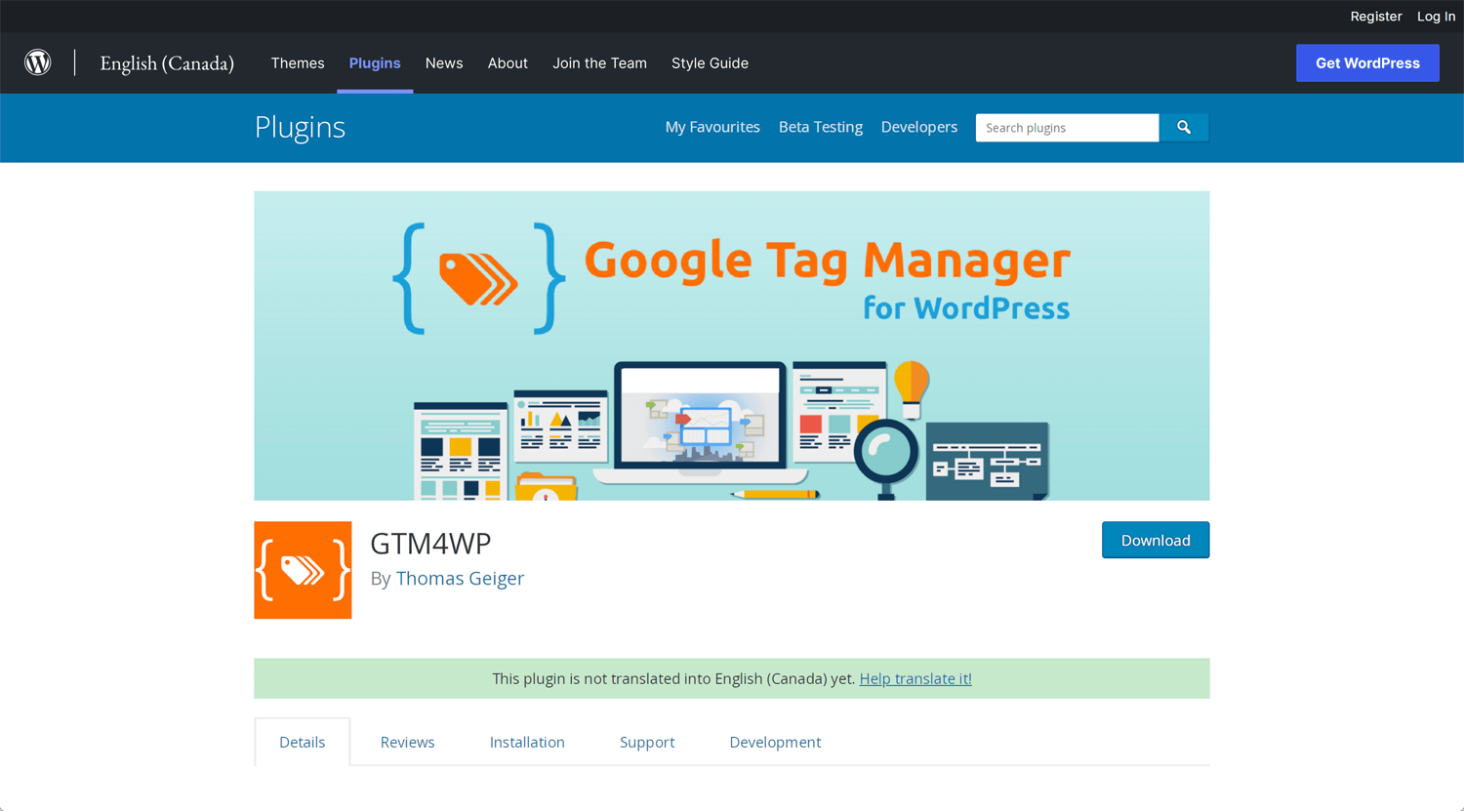Click the not translated notice text
The width and height of the screenshot is (1464, 812).
[x=673, y=679]
